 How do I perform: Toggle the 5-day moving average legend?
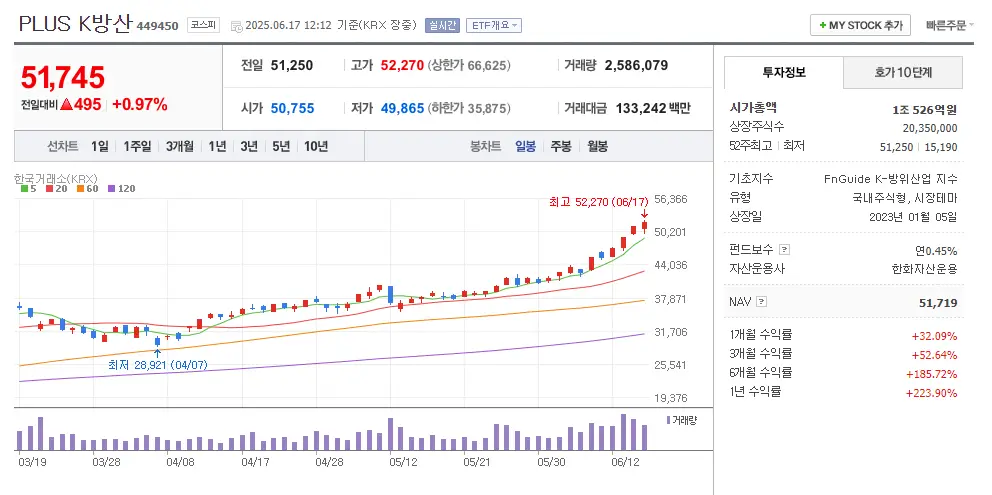coord(30,188)
